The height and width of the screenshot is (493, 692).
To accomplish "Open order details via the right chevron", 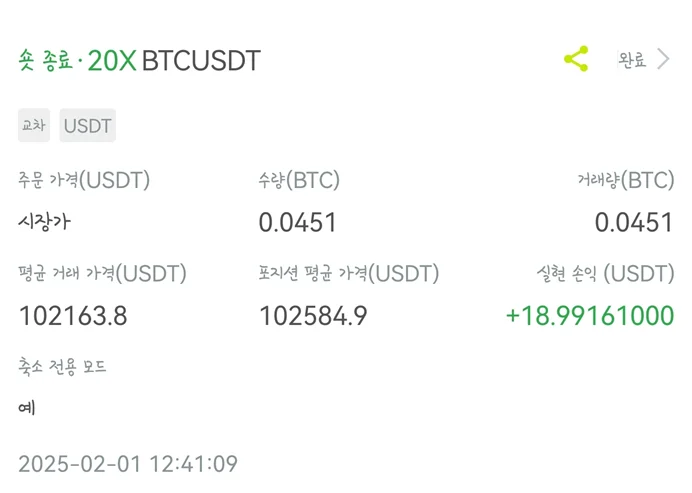I will (x=663, y=60).
